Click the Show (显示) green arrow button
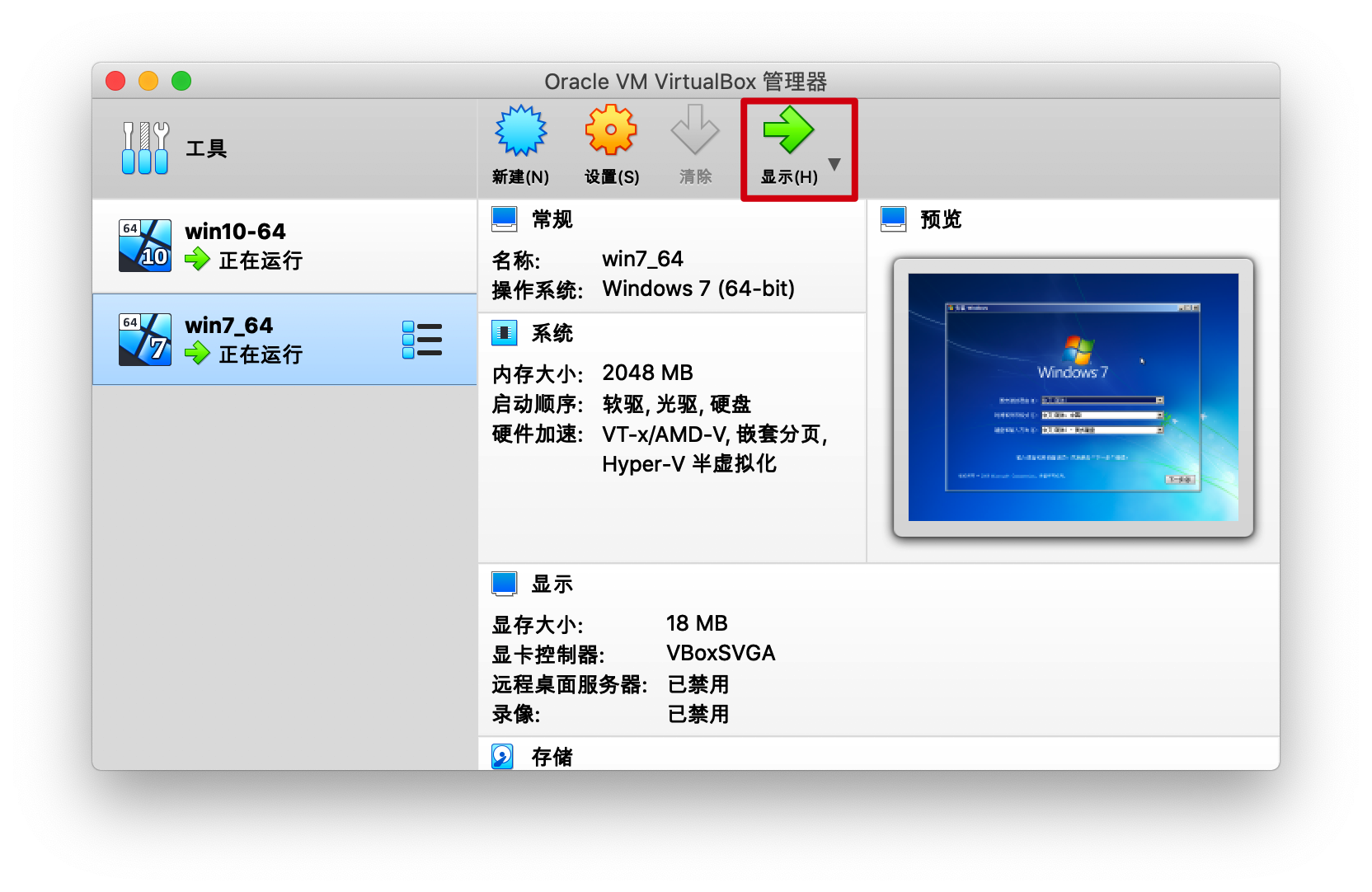Viewport: 1372px width, 892px height. pos(789,145)
